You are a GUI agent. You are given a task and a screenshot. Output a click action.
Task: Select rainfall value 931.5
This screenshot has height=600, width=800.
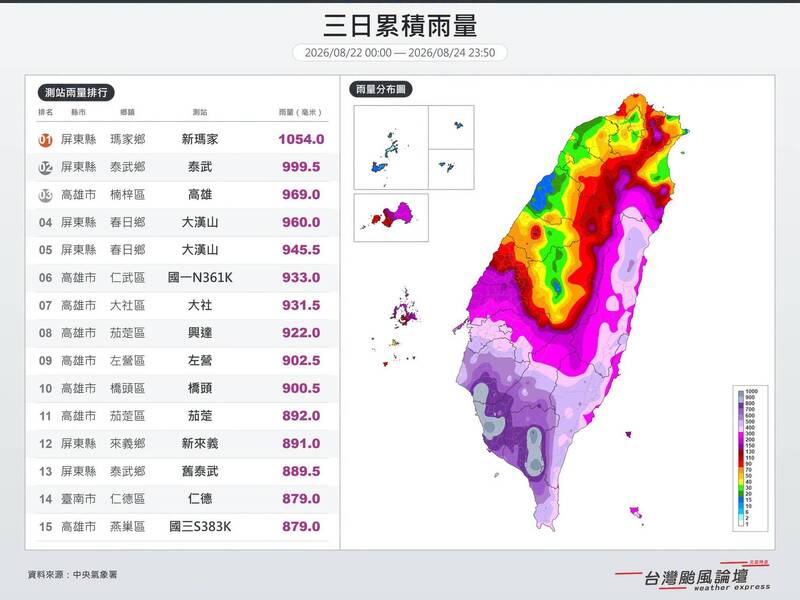pos(301,305)
